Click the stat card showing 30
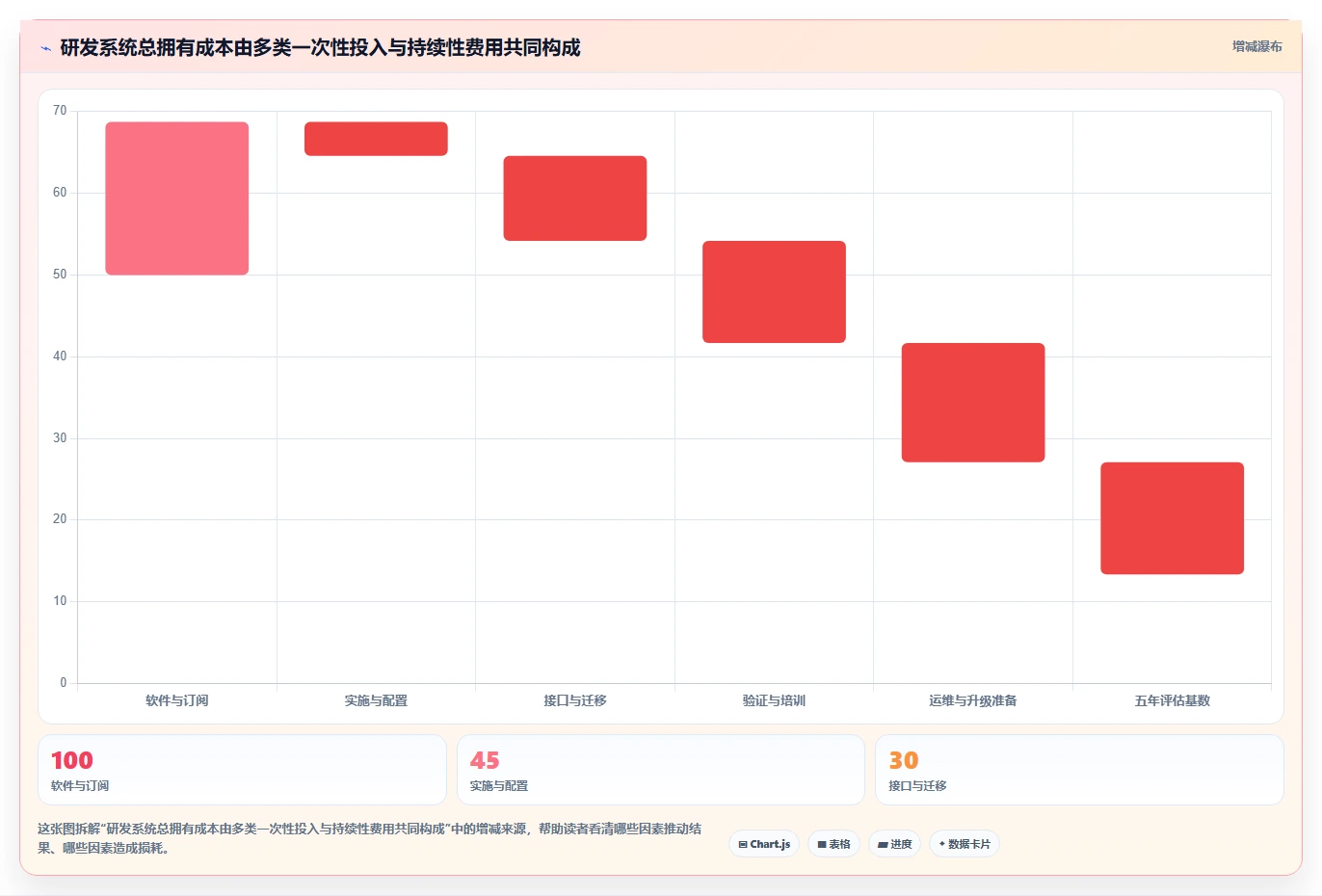The height and width of the screenshot is (896, 1322). coord(1079,770)
